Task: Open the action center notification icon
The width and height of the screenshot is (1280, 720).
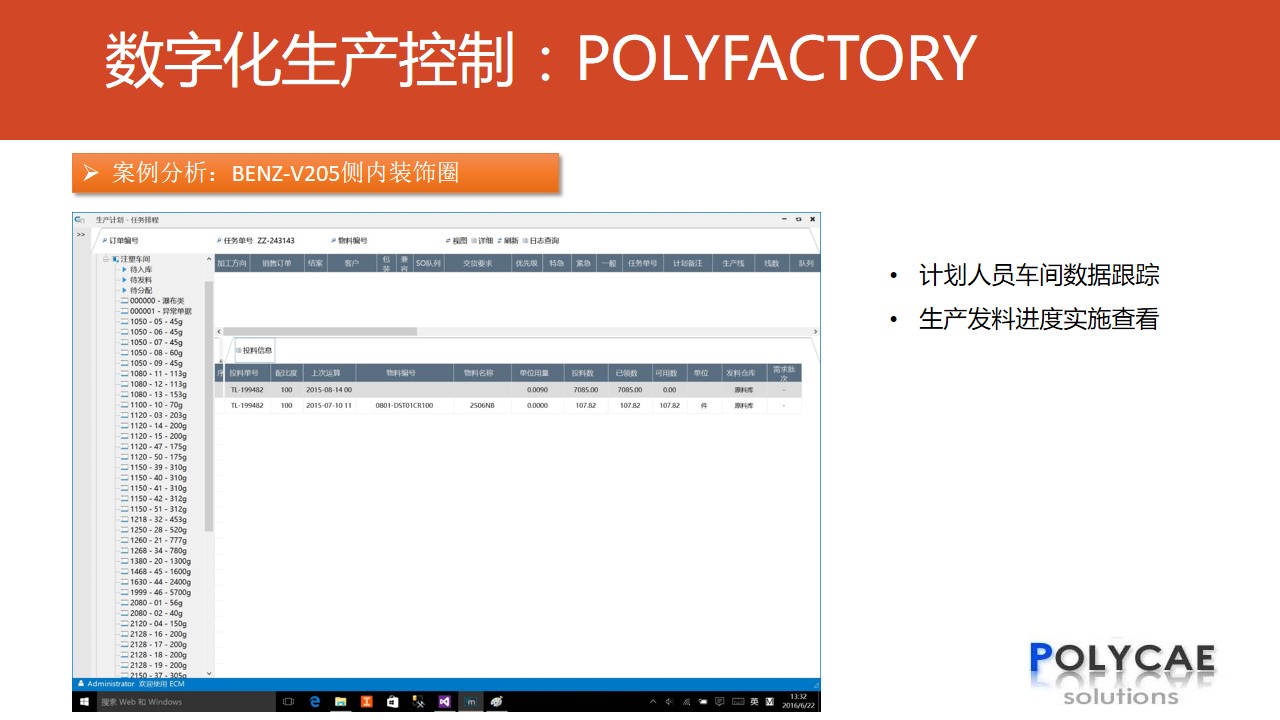Action: tap(719, 702)
